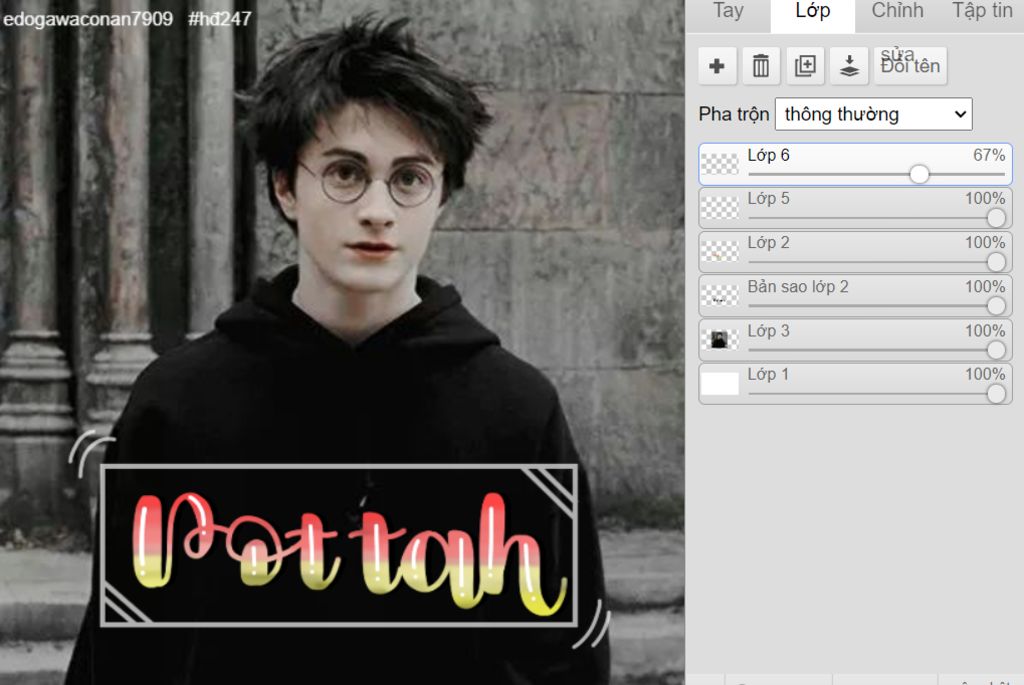Open the Pha trộn blend mode dropdown
1024x685 pixels.
pos(873,114)
